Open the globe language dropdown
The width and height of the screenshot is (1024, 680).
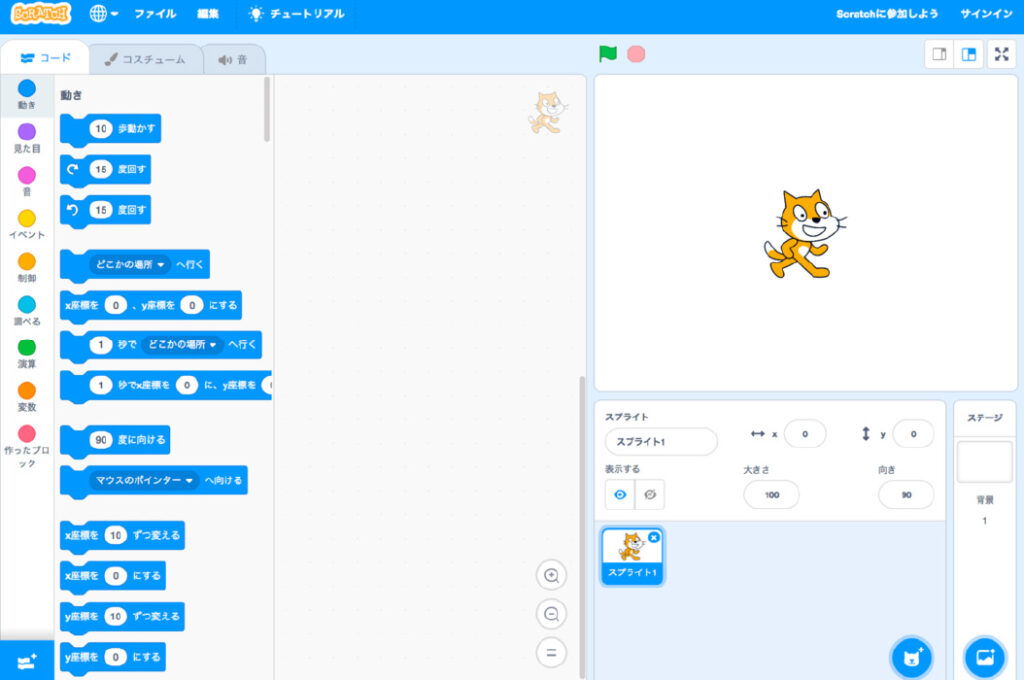click(x=103, y=14)
